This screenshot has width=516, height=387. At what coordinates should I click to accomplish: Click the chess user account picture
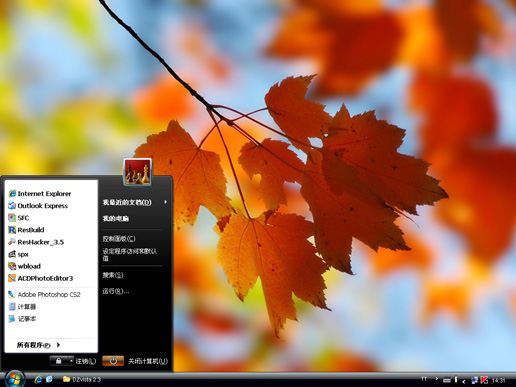[x=138, y=172]
